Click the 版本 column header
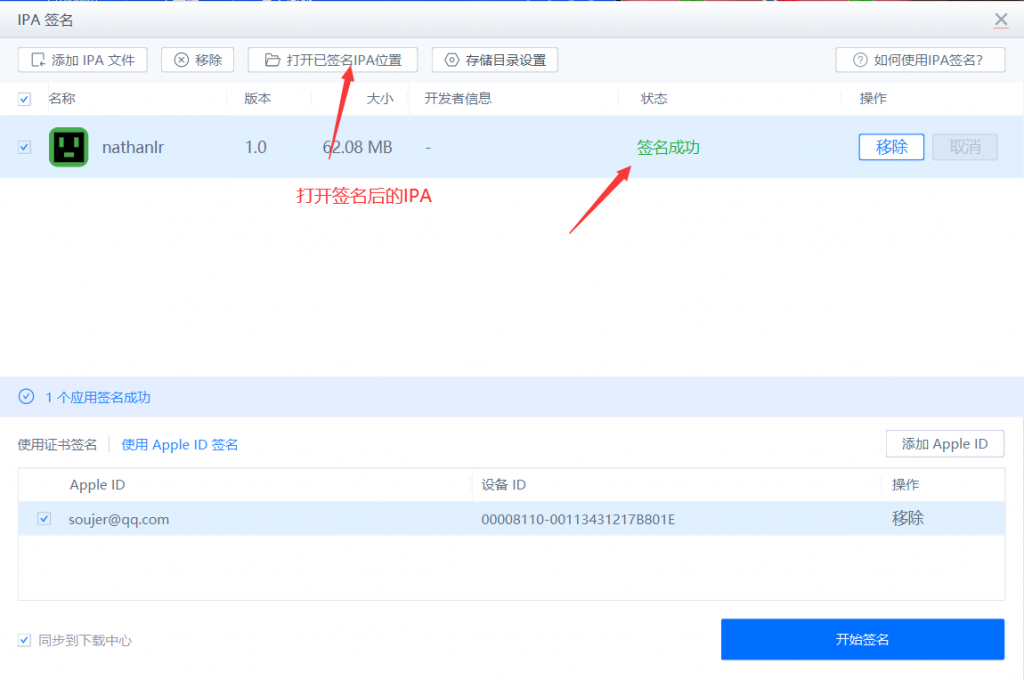Viewport: 1024px width, 680px height. coord(257,99)
